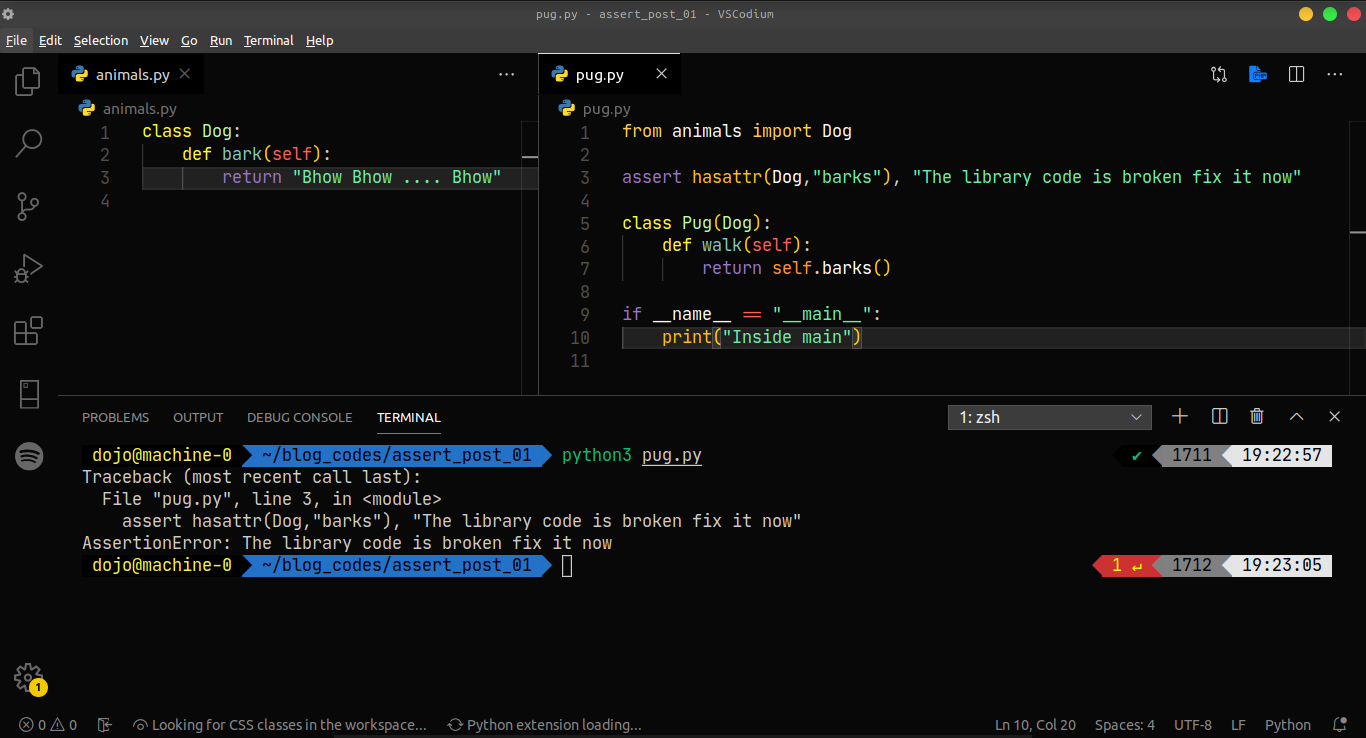Click pug.py filename link in terminal command
This screenshot has width=1366, height=738.
672,456
